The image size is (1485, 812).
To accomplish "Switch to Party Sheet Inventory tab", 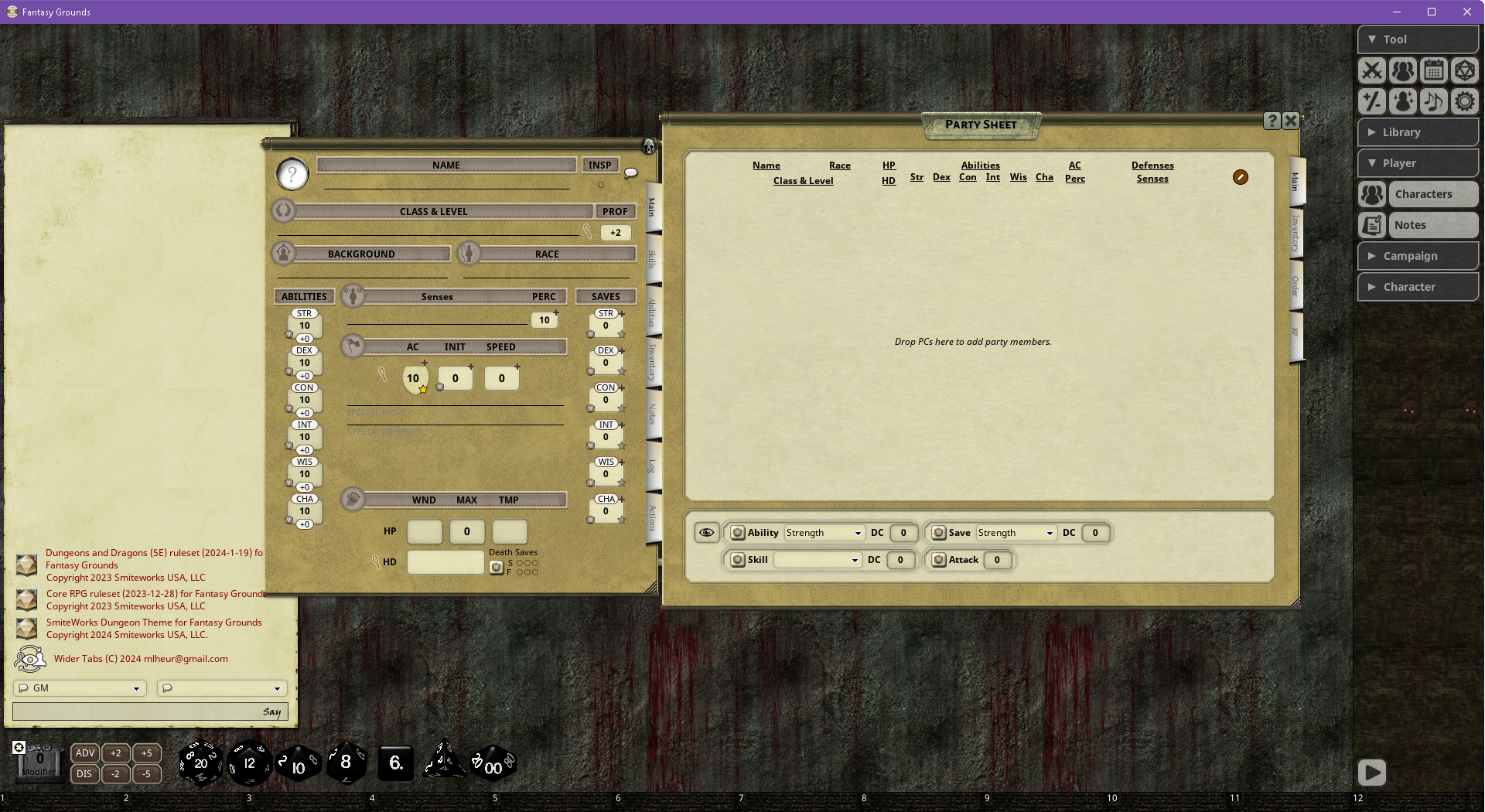I will coord(1295,234).
